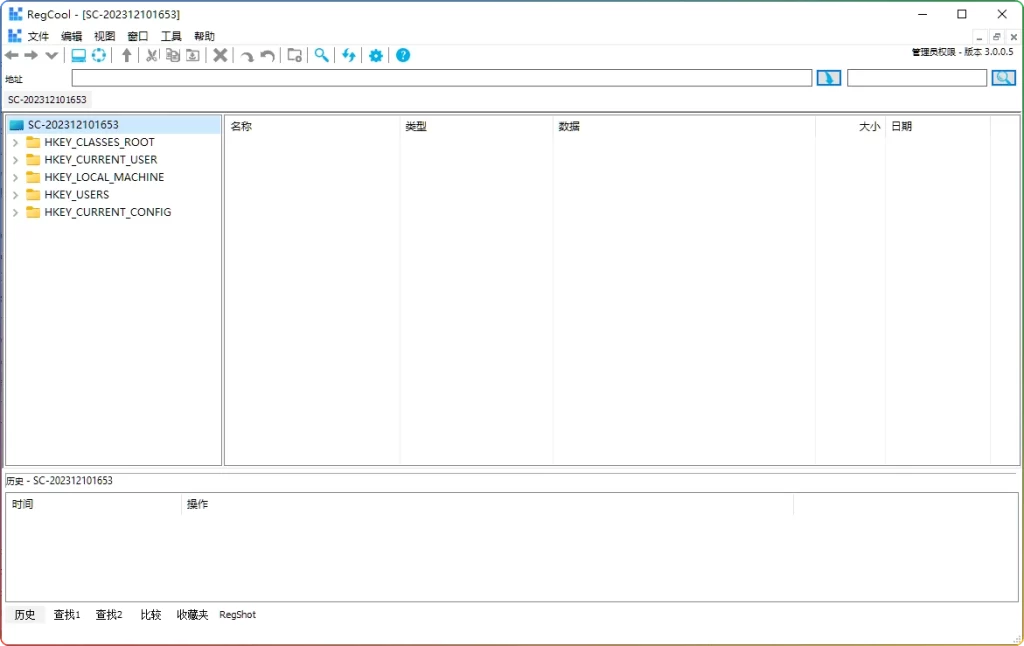
Task: Expand the HKEY_CLASSES_ROOT tree node
Action: (x=15, y=142)
